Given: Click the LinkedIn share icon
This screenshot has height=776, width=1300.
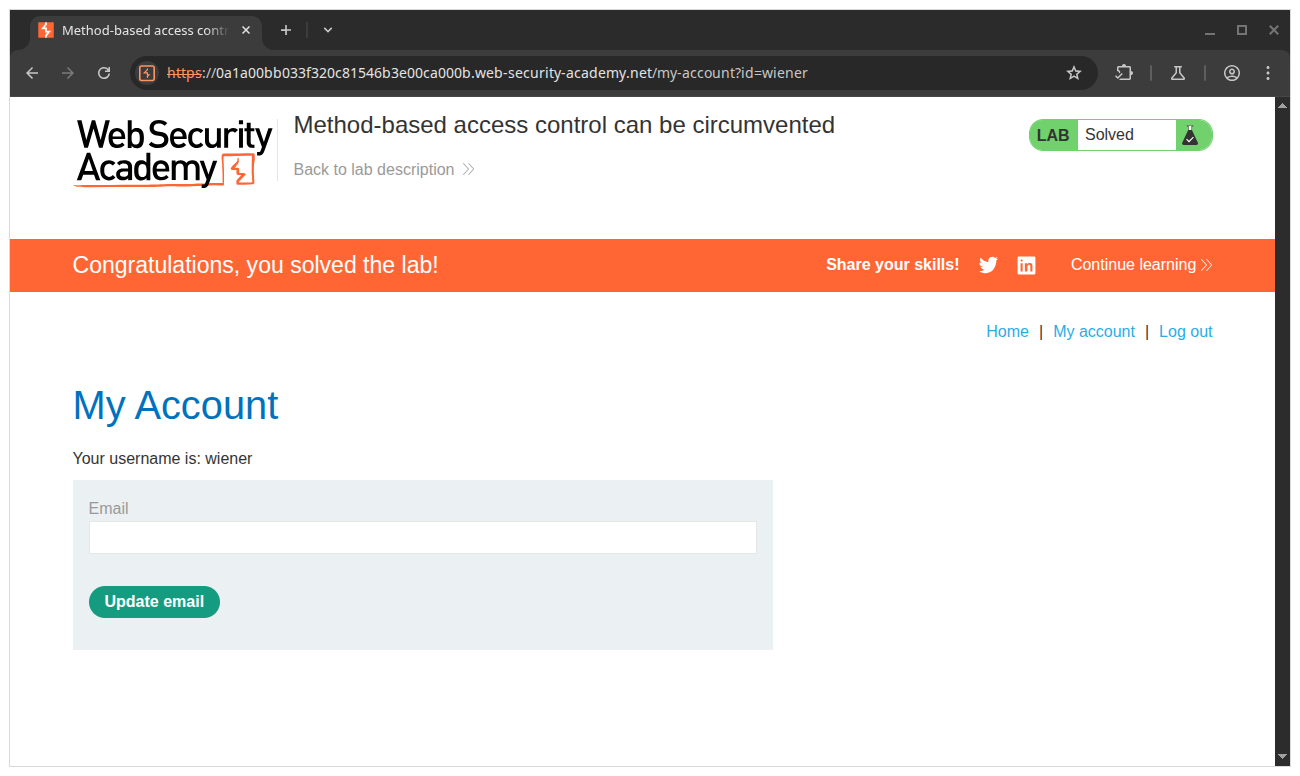Looking at the screenshot, I should pos(1026,265).
